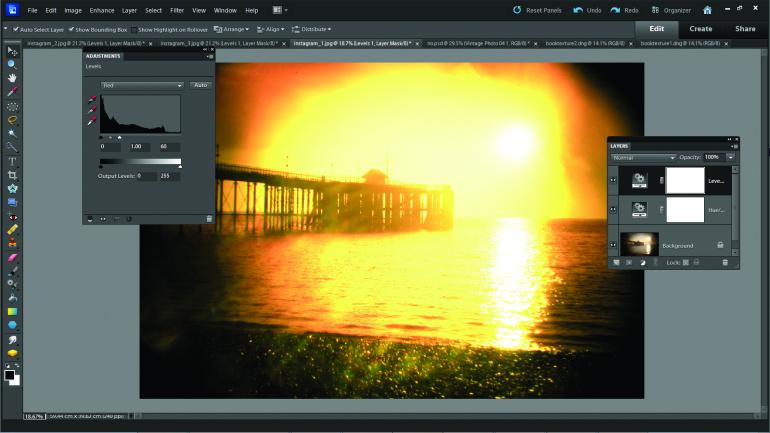Viewport: 770px width, 433px height.
Task: Click the Auto levels button
Action: (201, 85)
